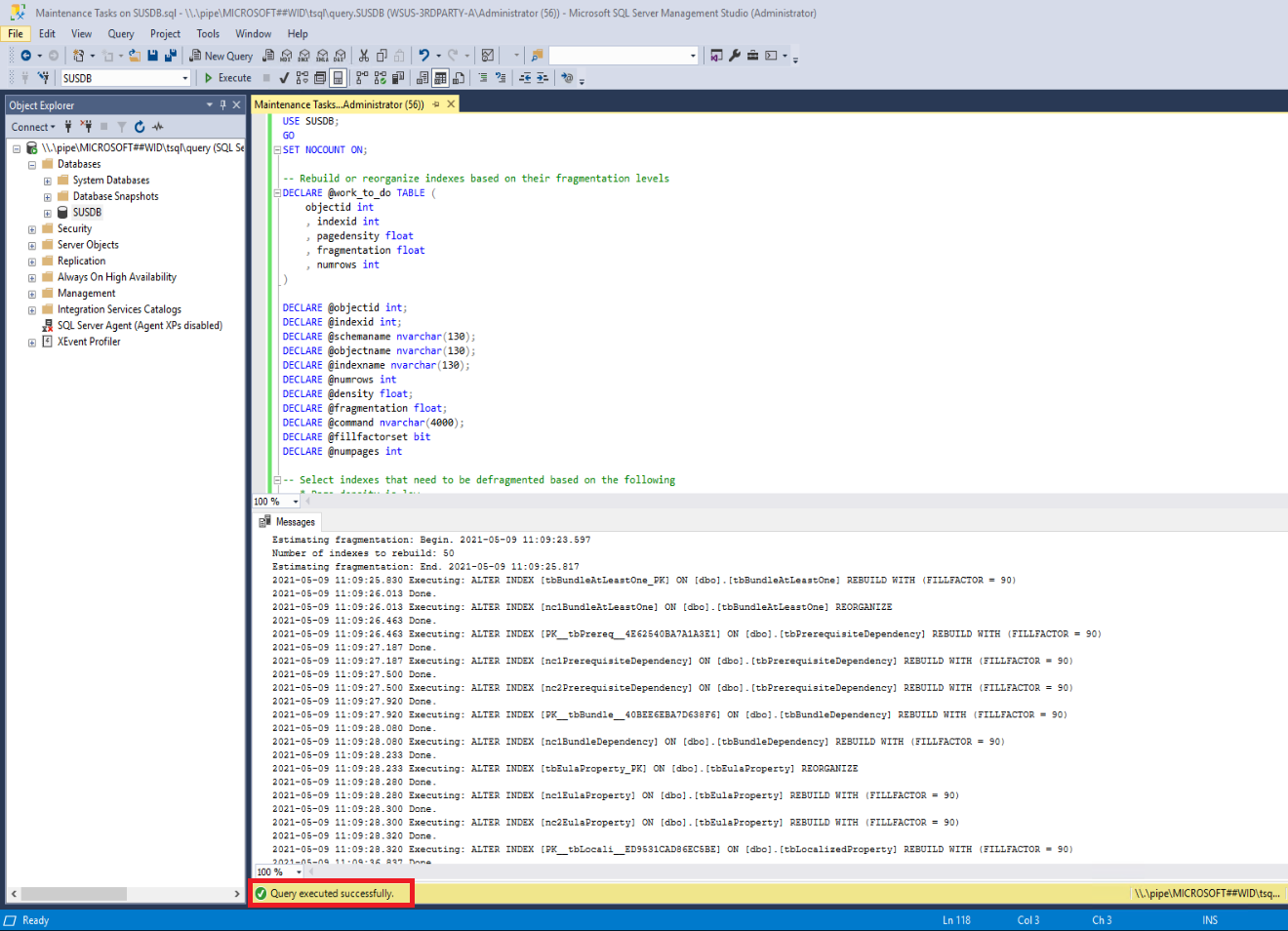
Task: Click the Disconnect plug icon in Object Explorer
Action: click(x=86, y=127)
